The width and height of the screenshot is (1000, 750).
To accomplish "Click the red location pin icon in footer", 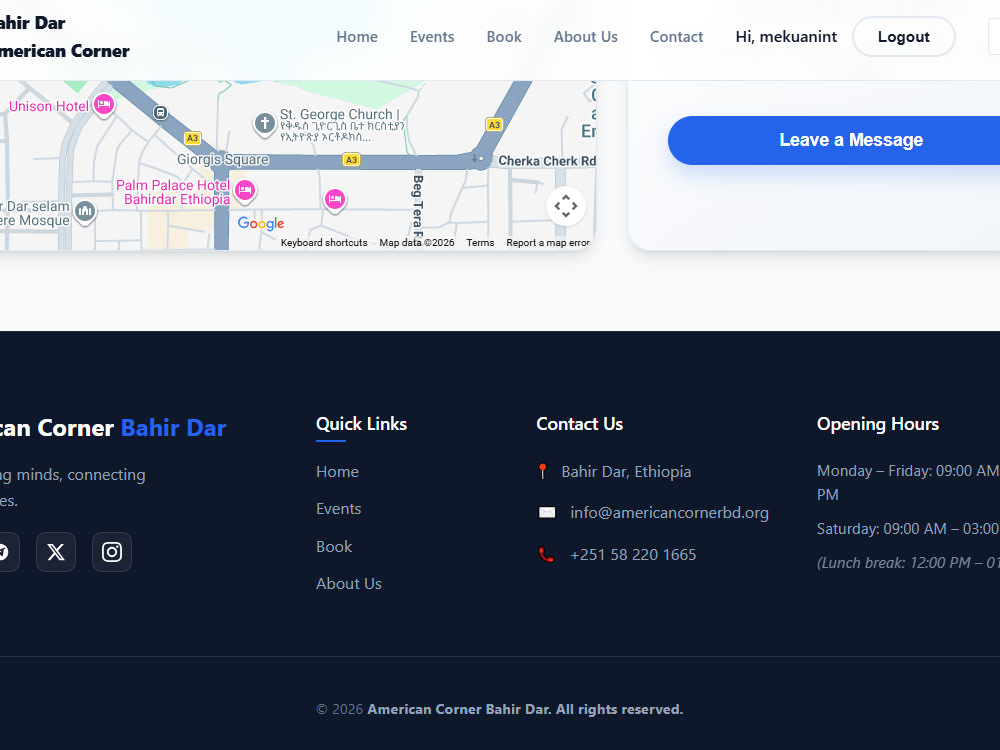I will coord(543,471).
